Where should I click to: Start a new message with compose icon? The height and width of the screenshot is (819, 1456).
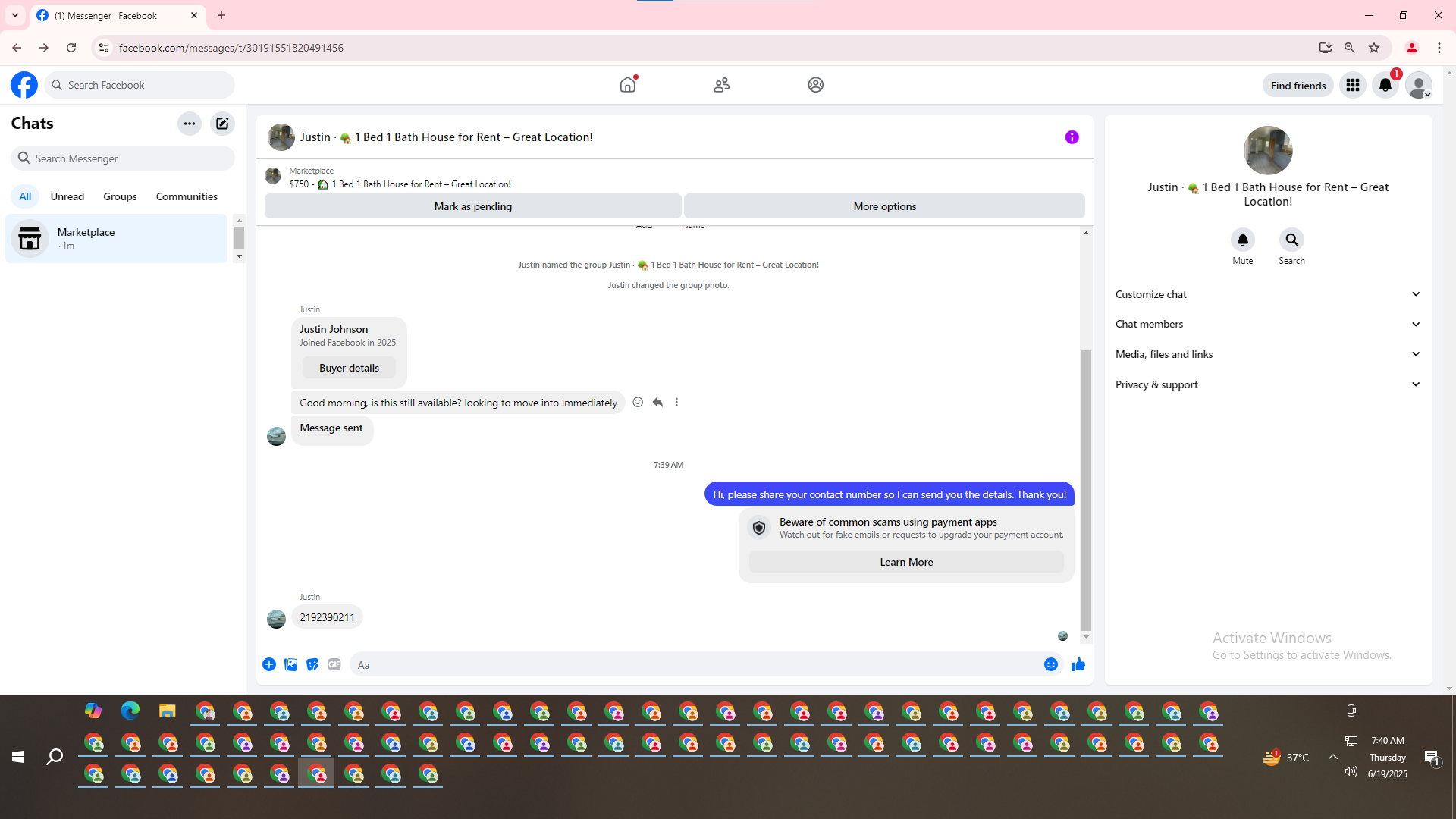click(222, 124)
